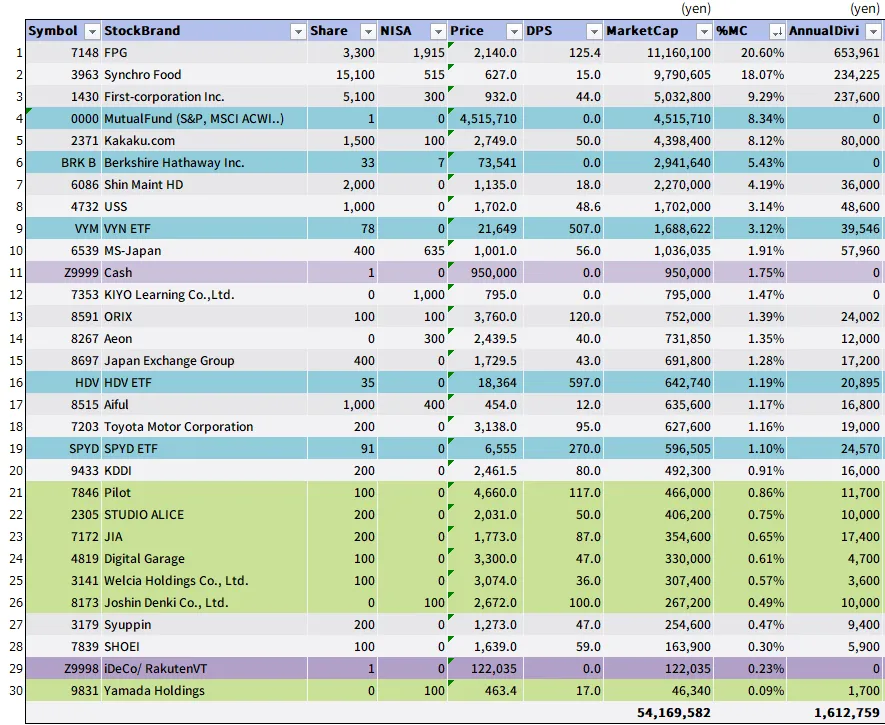Viewport: 885px width, 725px height.
Task: Click the symbol cell SPYD
Action: pyautogui.click(x=62, y=449)
